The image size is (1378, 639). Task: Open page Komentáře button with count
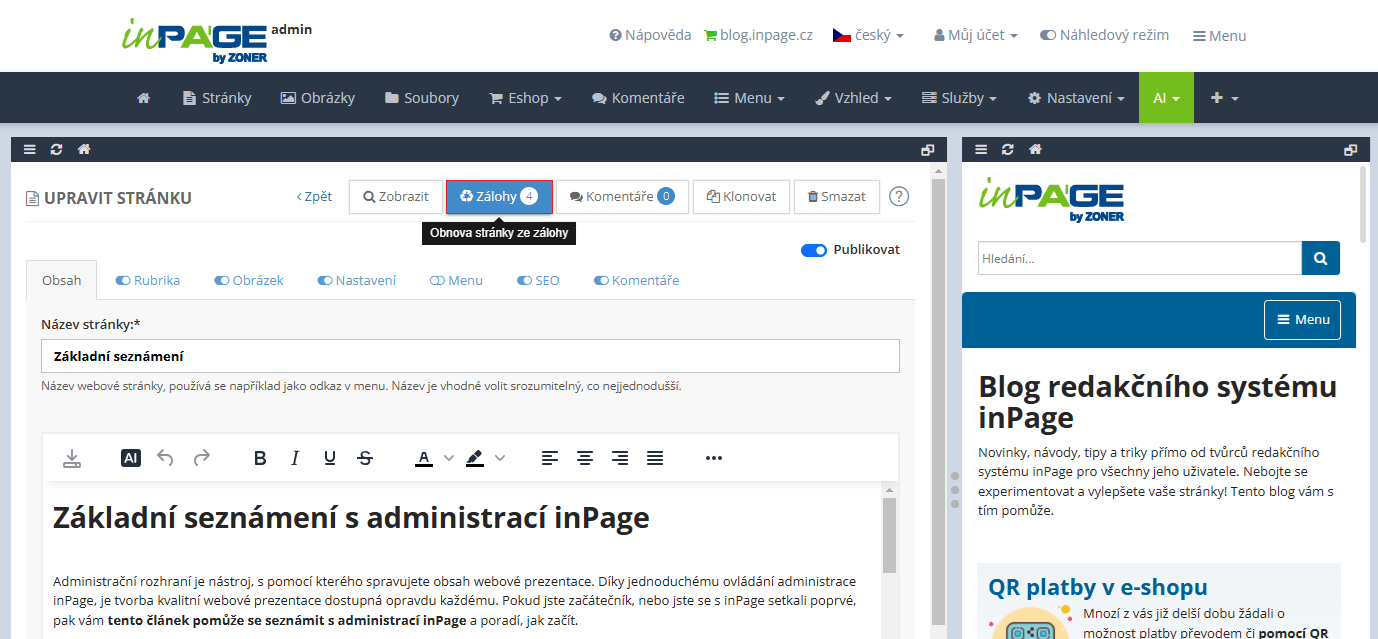point(622,197)
